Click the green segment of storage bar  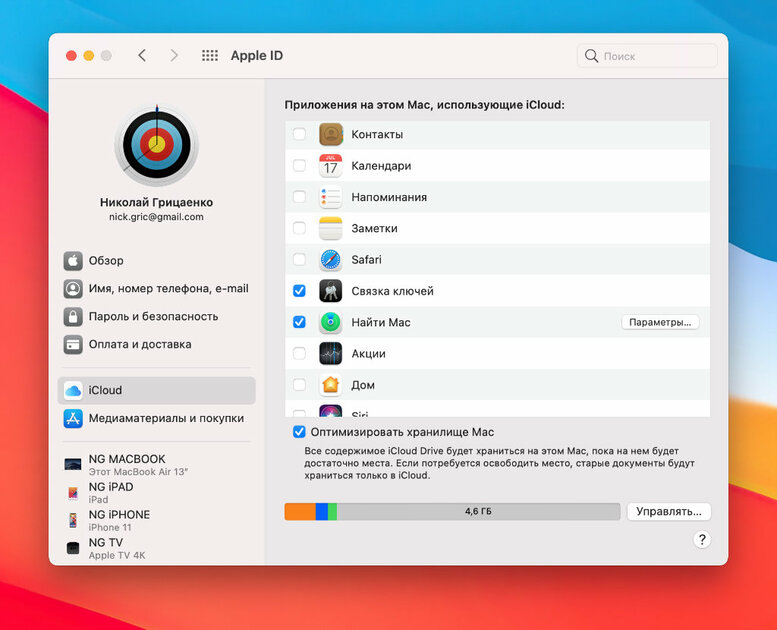click(x=333, y=512)
